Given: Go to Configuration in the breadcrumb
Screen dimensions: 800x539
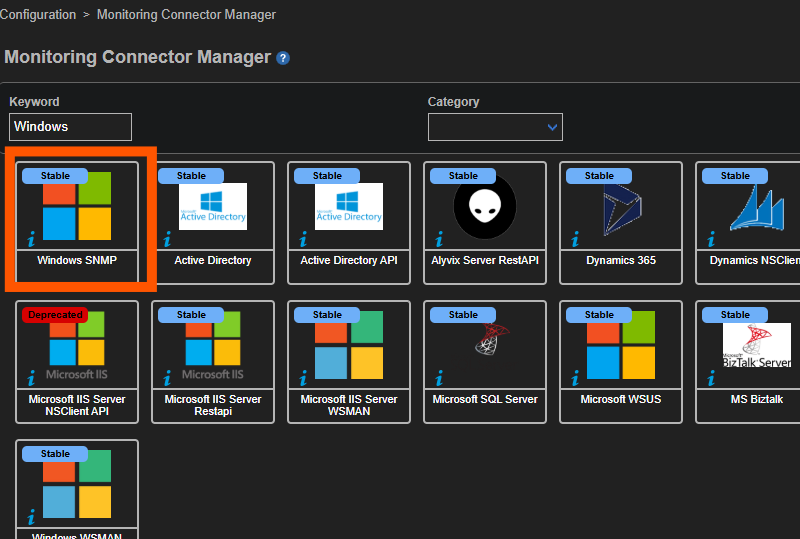Looking at the screenshot, I should click(x=38, y=15).
